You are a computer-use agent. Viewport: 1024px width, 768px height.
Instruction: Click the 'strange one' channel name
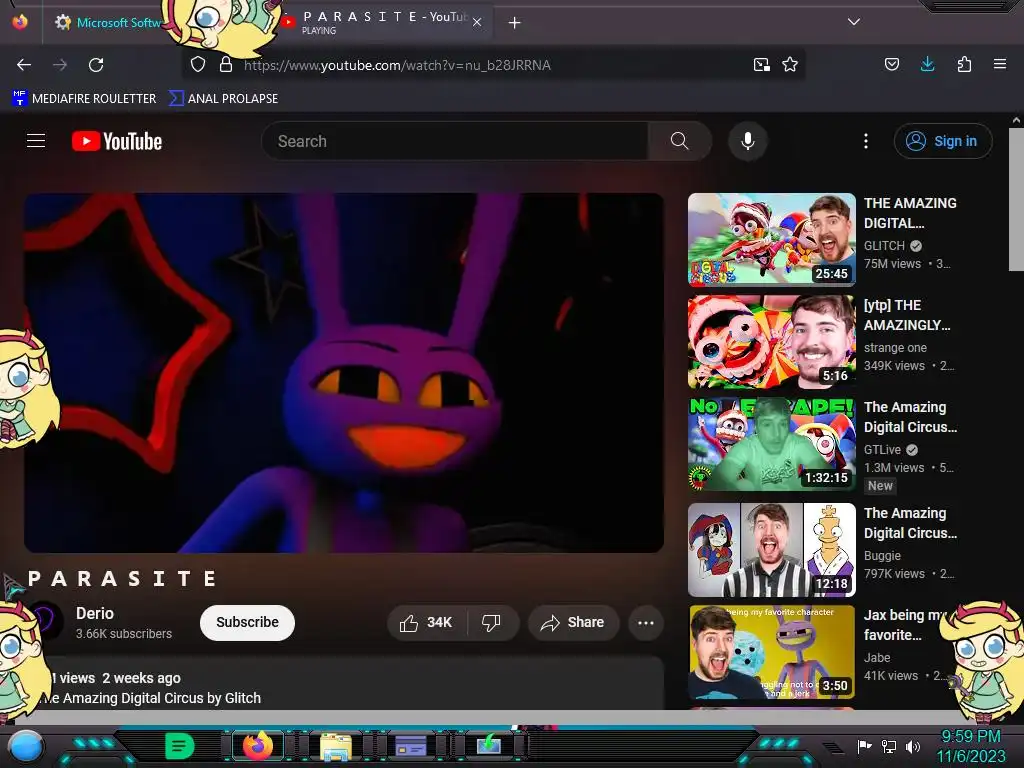[x=895, y=347]
